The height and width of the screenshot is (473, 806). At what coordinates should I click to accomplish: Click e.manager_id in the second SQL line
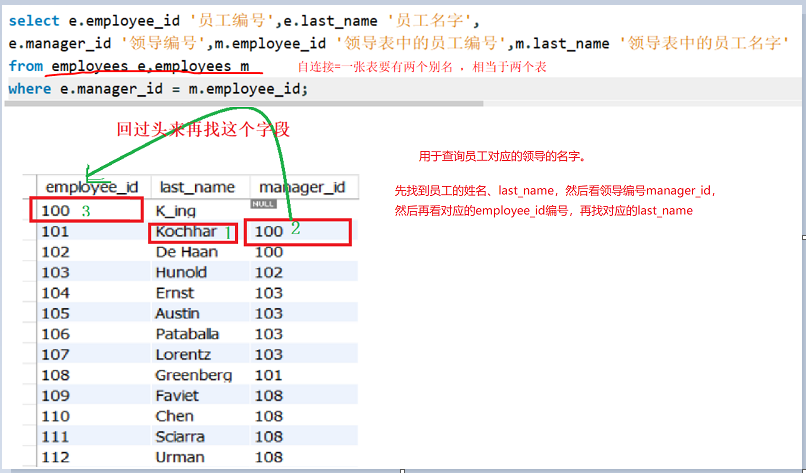(60, 44)
